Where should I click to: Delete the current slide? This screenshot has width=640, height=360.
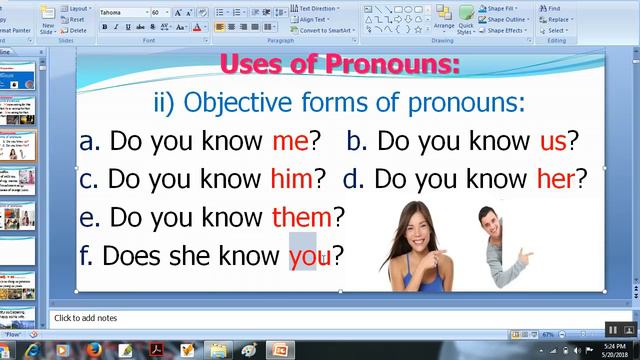click(x=73, y=31)
